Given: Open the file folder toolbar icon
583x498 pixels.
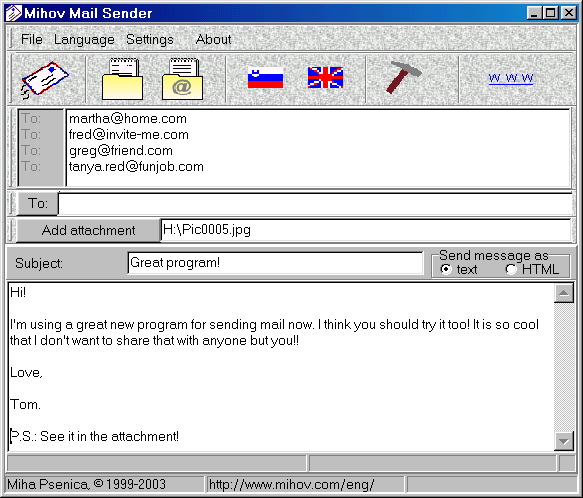Looking at the screenshot, I should [x=122, y=79].
